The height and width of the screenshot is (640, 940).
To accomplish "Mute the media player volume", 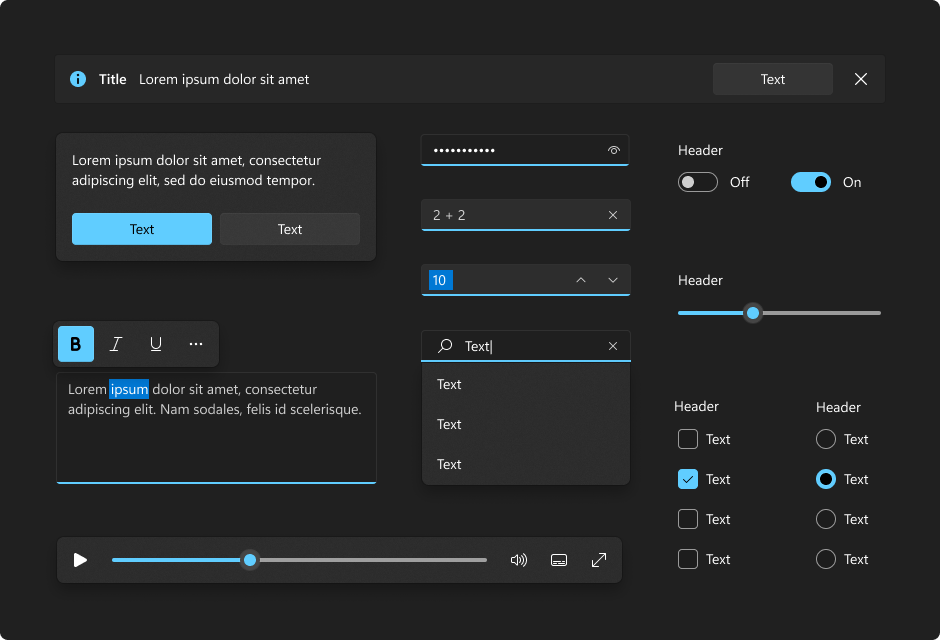I will coord(519,560).
